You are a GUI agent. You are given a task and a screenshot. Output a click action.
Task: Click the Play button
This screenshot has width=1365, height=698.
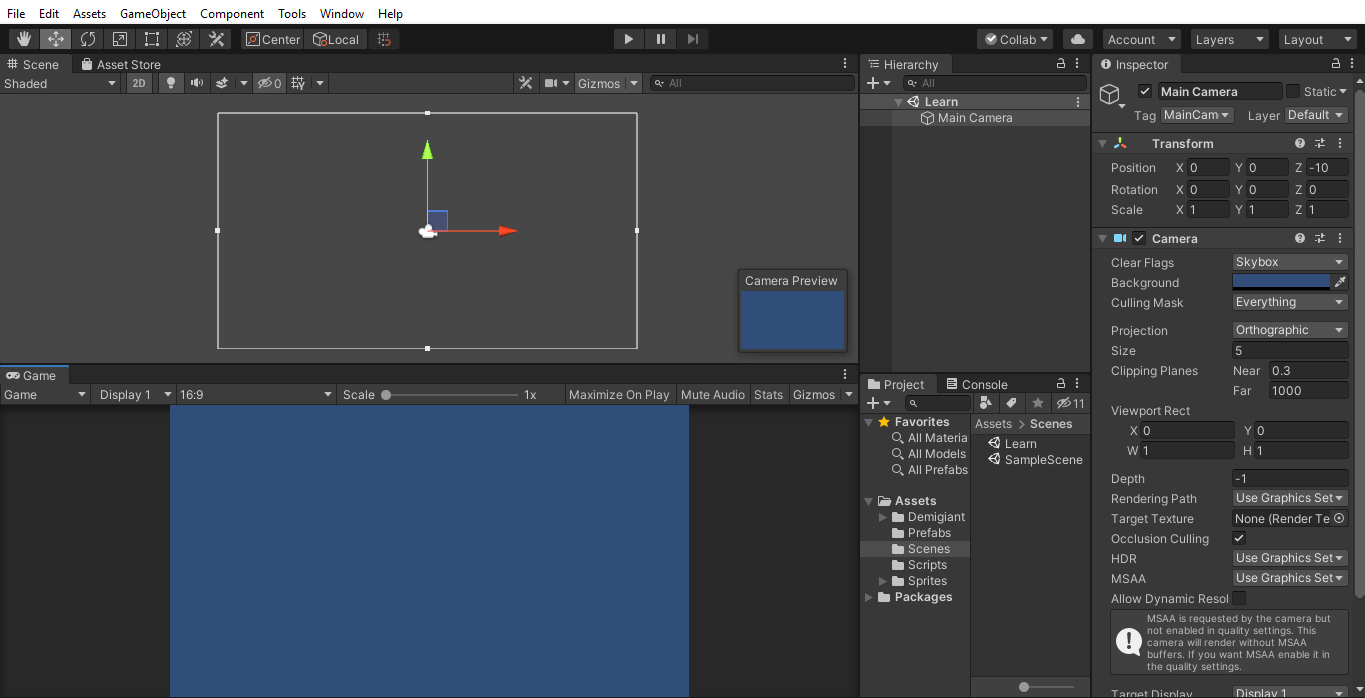click(x=629, y=39)
